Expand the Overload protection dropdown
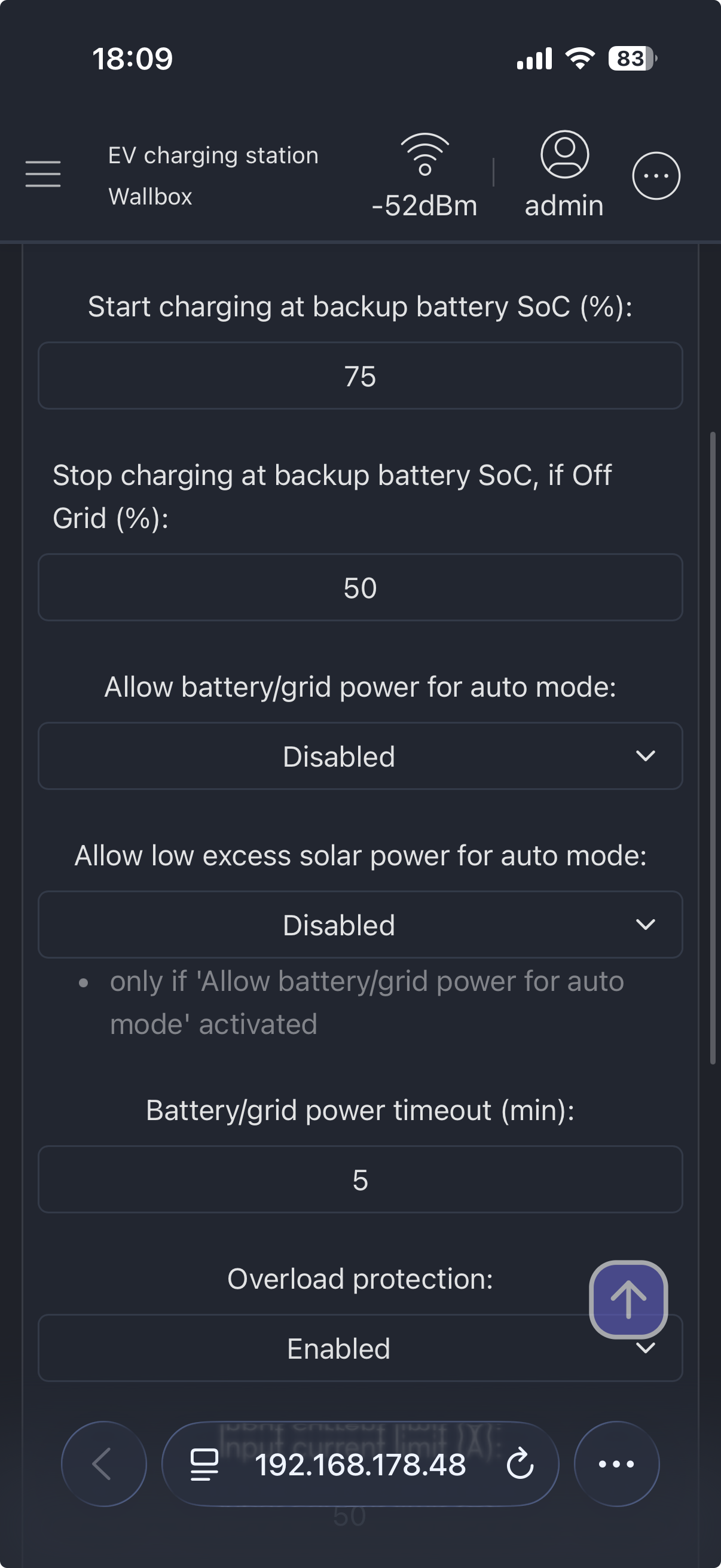 tap(338, 1349)
